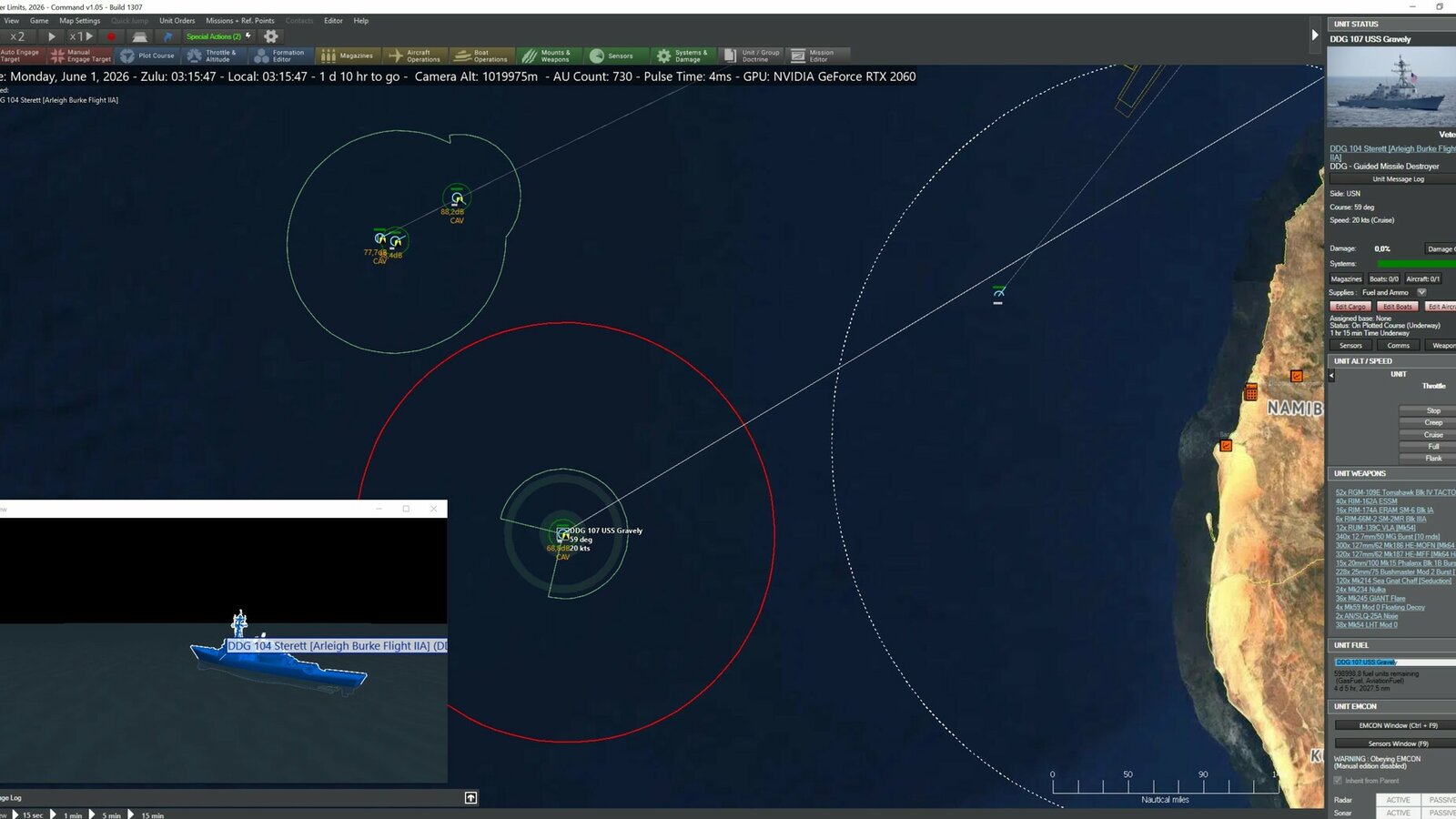
Task: Open RIM-162A ESSM weapon link
Action: 1366,501
